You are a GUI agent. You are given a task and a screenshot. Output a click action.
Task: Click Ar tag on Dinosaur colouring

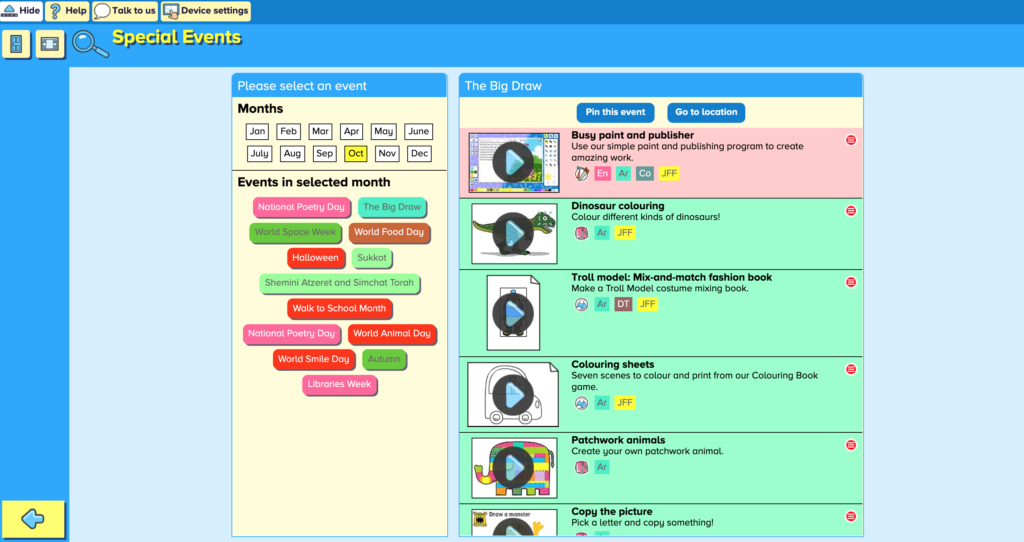[x=602, y=233]
